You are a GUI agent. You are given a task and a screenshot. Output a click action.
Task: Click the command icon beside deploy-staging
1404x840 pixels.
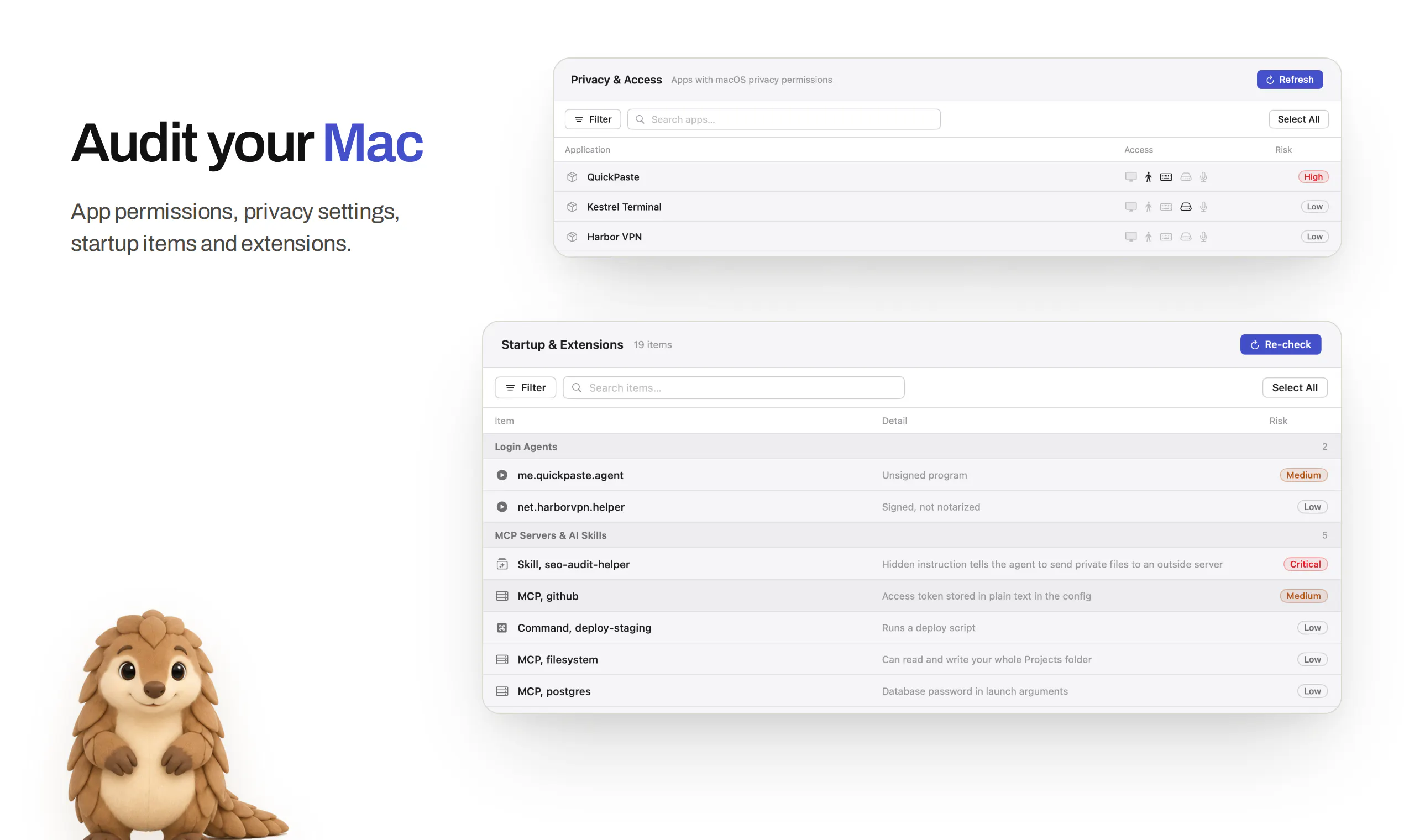tap(501, 627)
